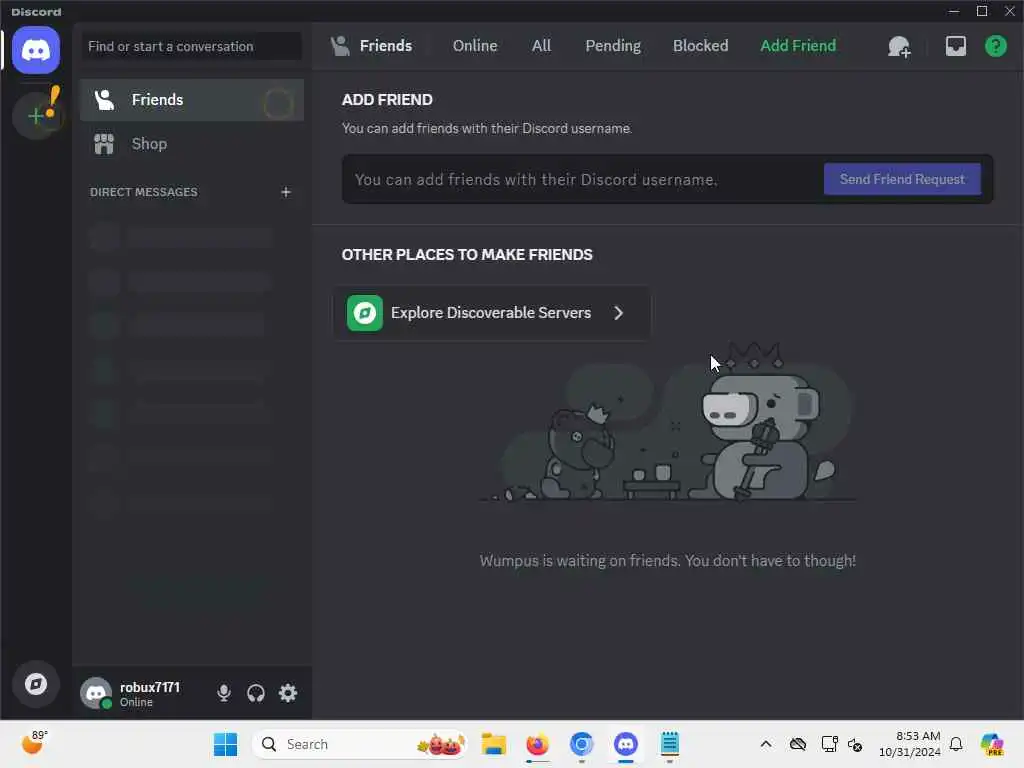Image resolution: width=1024 pixels, height=768 pixels.
Task: Switch to the Blocked tab
Action: tap(700, 46)
